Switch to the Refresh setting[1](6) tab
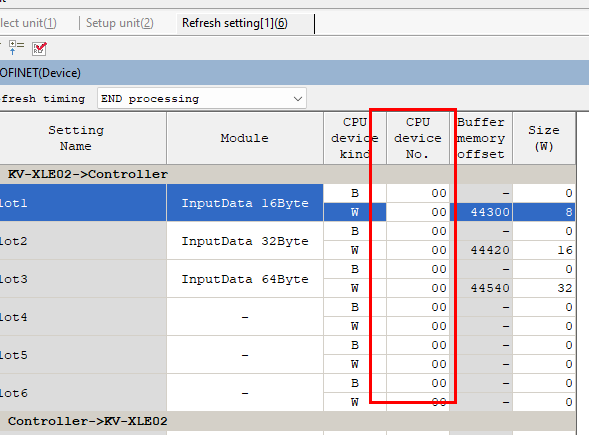Viewport: 589px width, 435px height. coord(235,23)
